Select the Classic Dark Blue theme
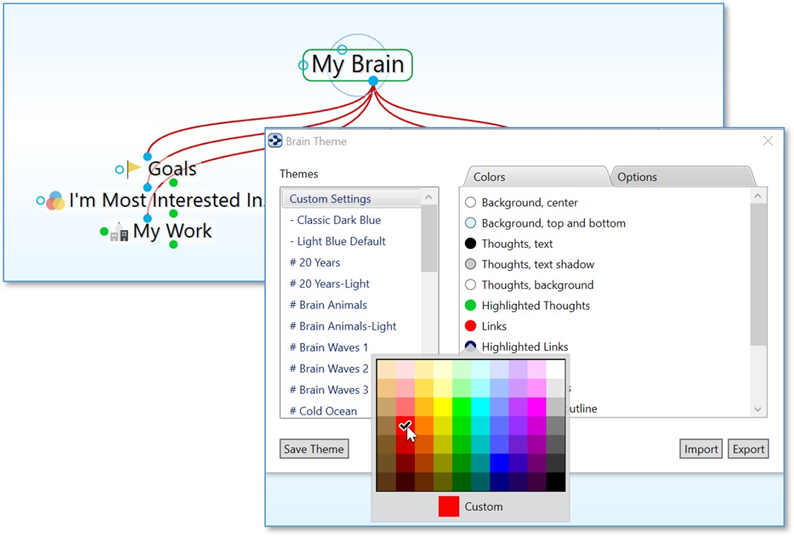 pyautogui.click(x=336, y=220)
